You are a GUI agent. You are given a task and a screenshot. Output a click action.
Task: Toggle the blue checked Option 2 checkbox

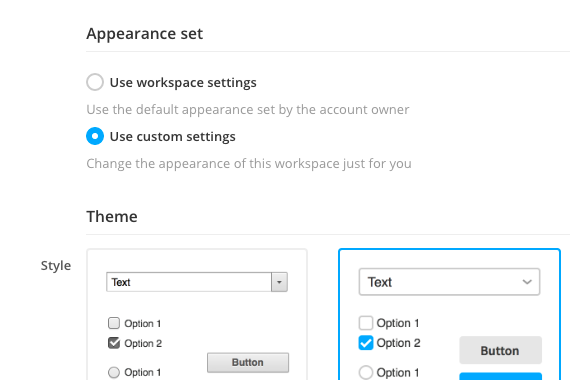pos(366,343)
